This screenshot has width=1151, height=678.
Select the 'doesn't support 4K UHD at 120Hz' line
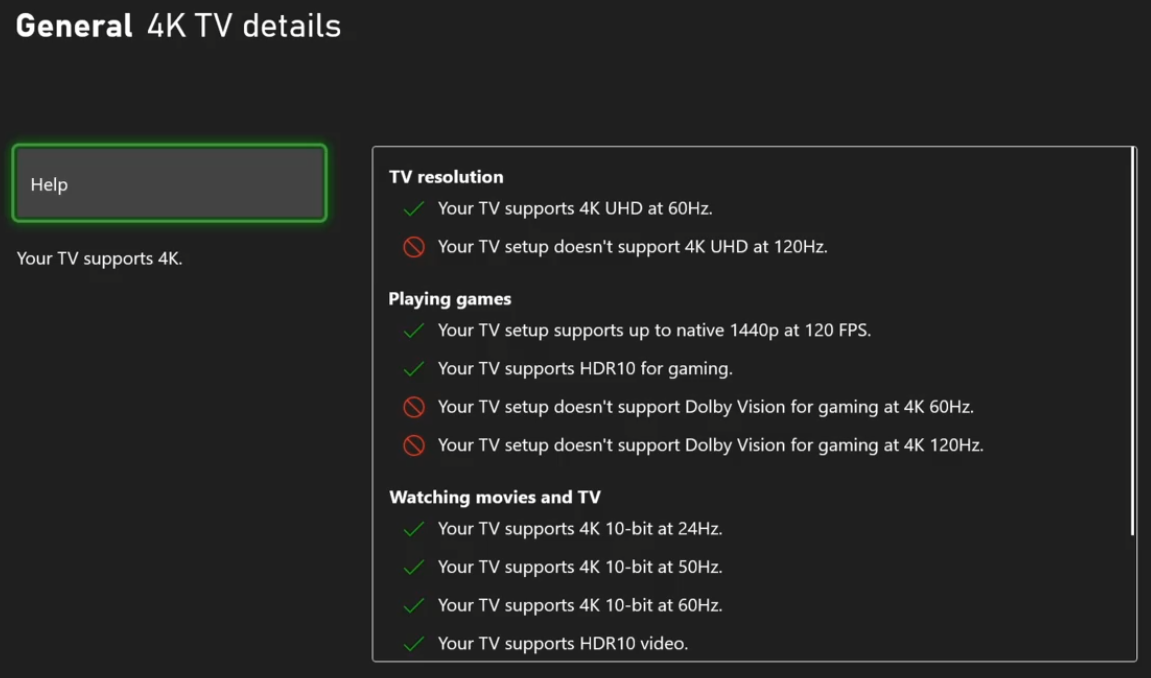(x=632, y=247)
